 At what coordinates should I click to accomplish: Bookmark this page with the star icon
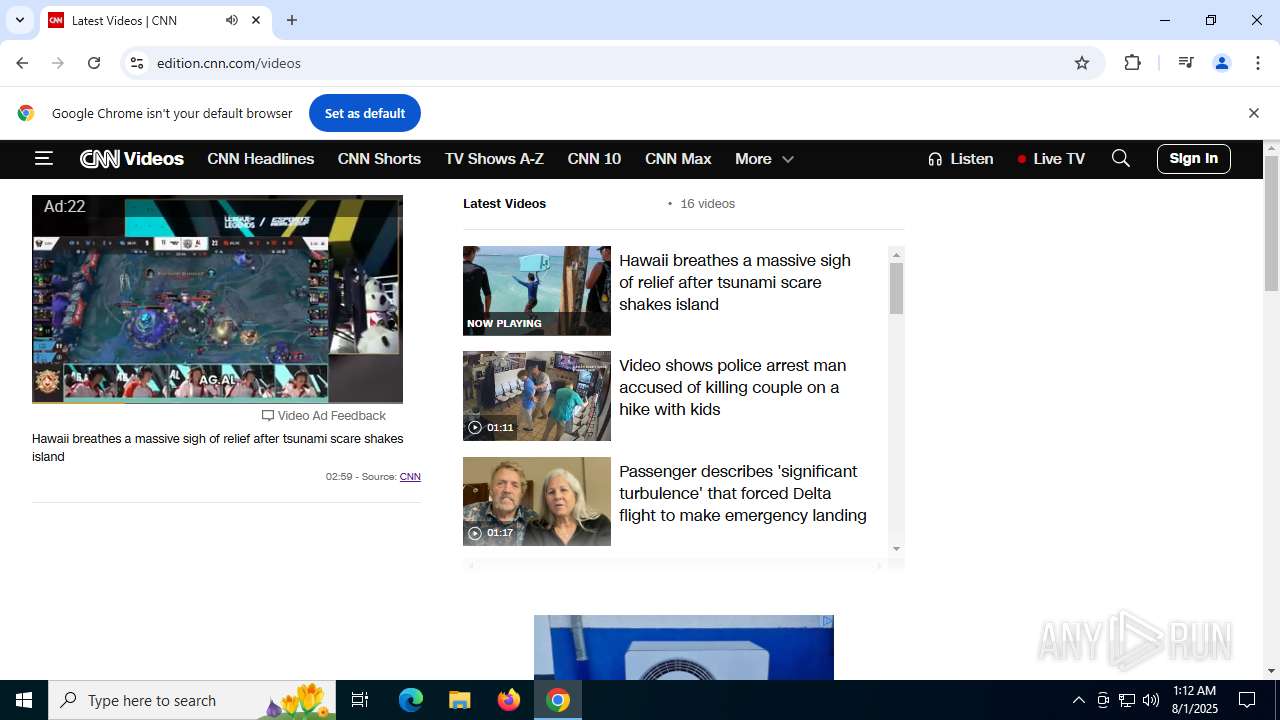click(1082, 63)
